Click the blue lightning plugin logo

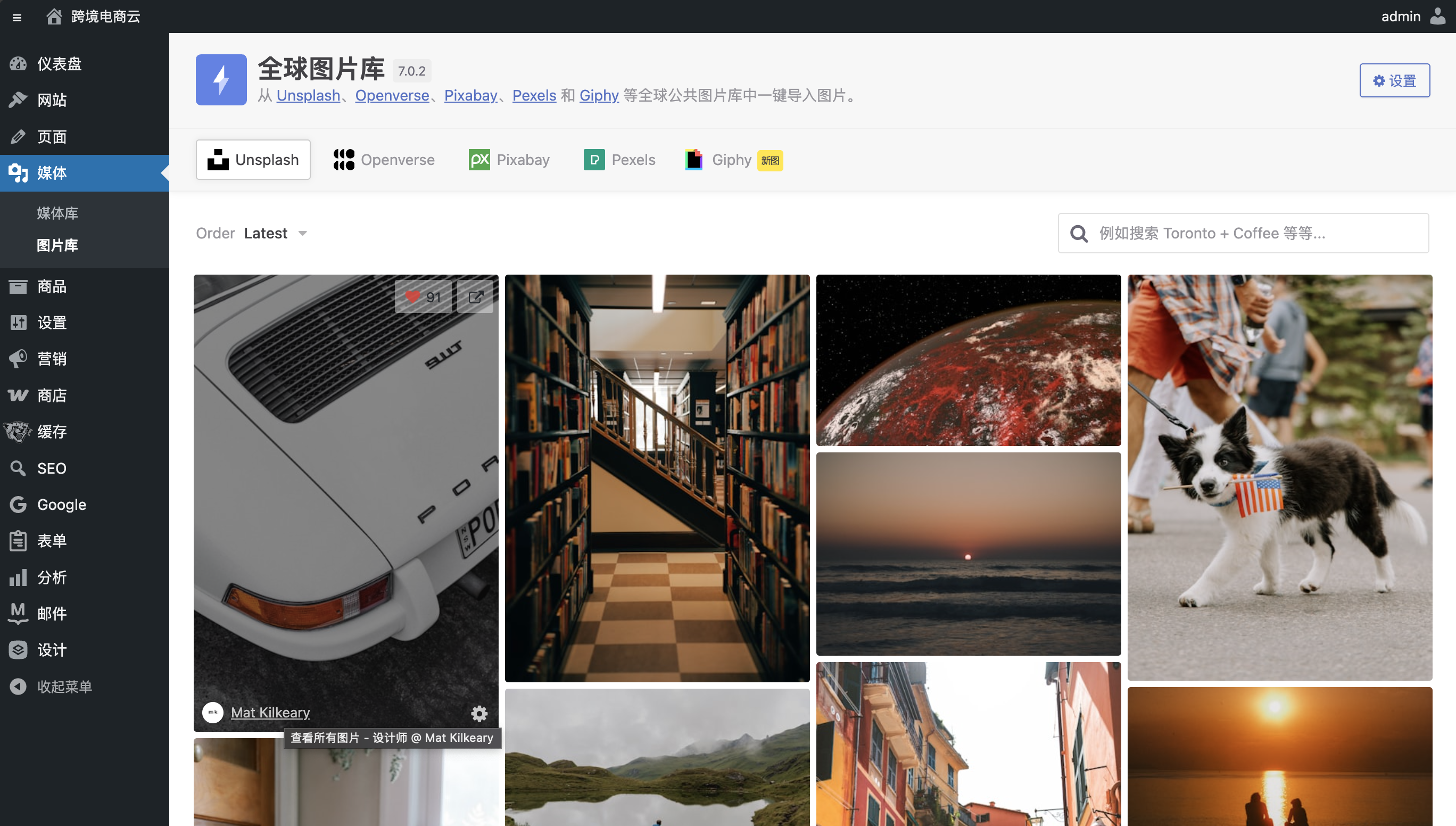(221, 79)
